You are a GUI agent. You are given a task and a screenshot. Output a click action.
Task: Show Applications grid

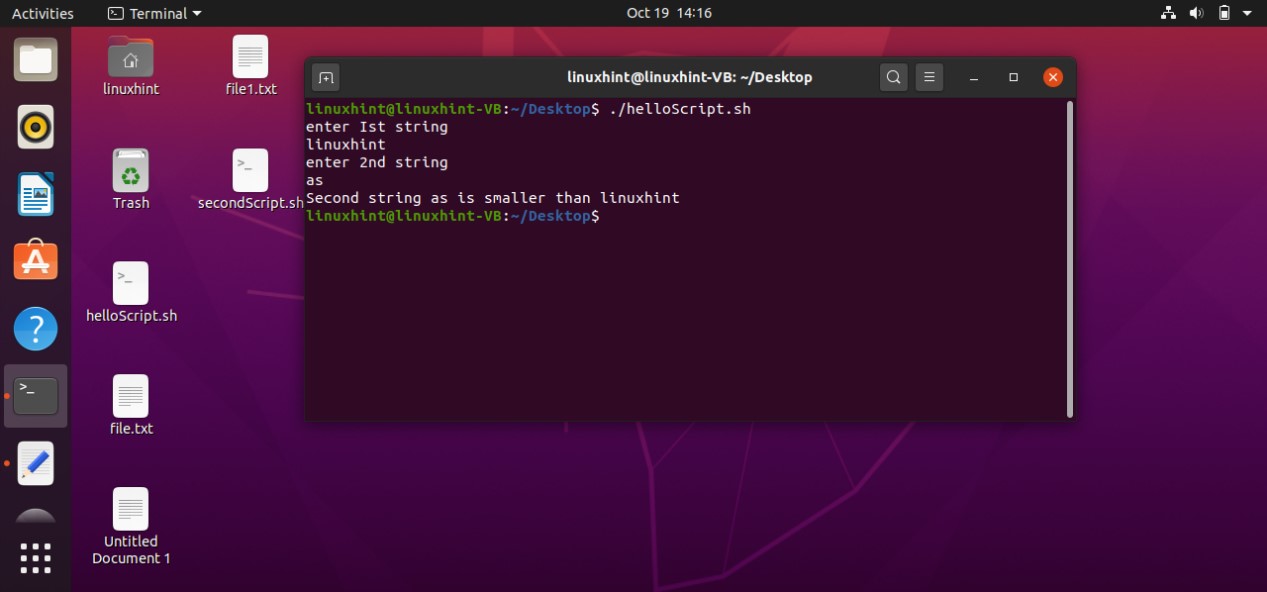point(36,558)
